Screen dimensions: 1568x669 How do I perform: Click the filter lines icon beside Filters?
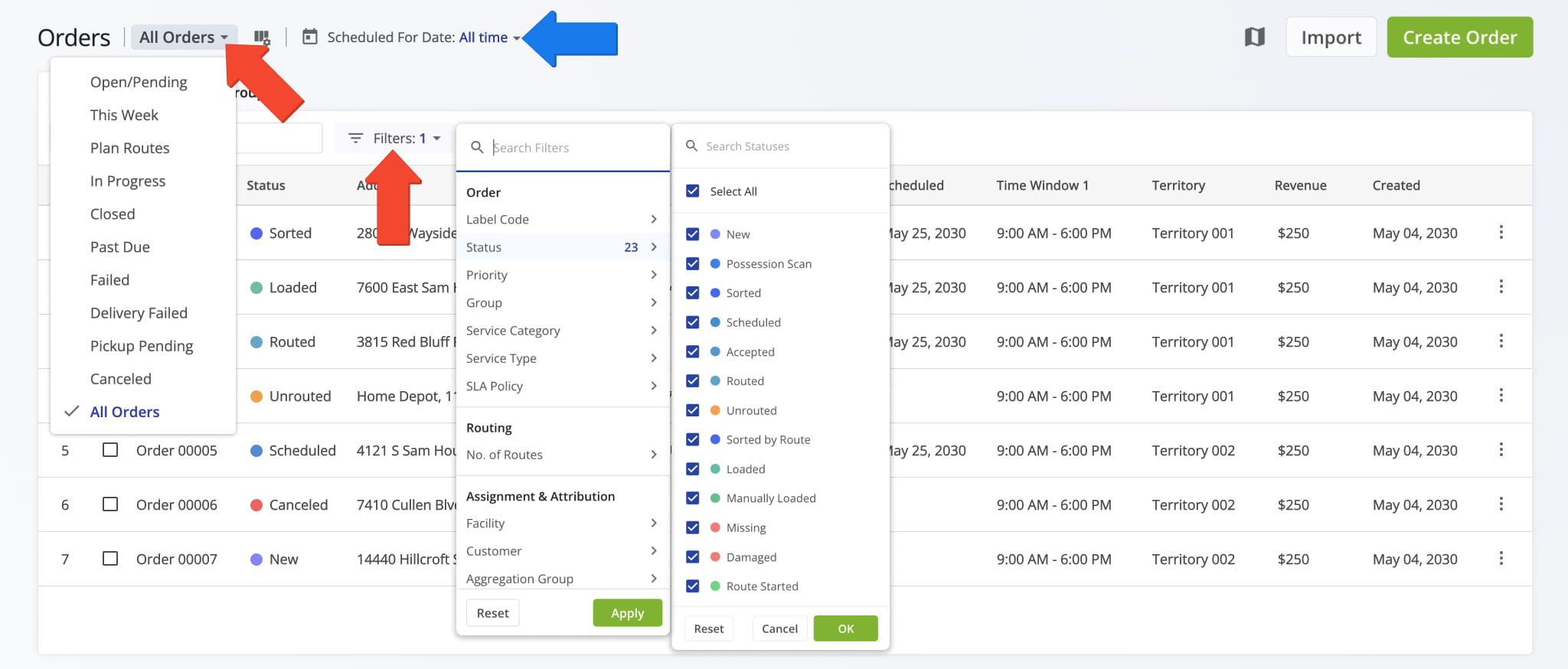pos(355,139)
